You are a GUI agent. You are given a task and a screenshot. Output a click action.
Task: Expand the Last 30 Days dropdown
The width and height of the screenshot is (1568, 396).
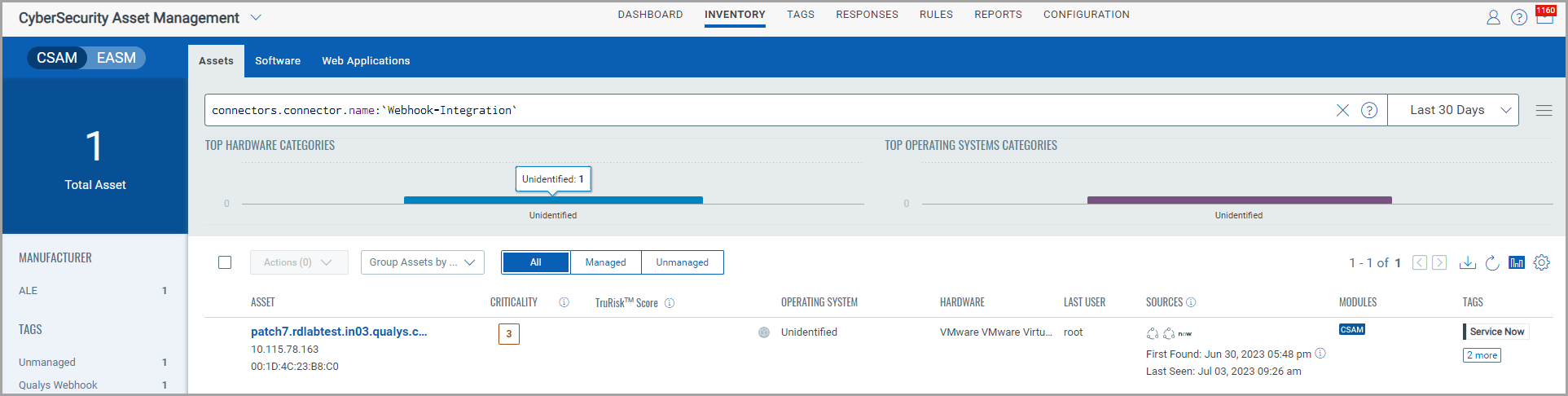[x=1452, y=110]
